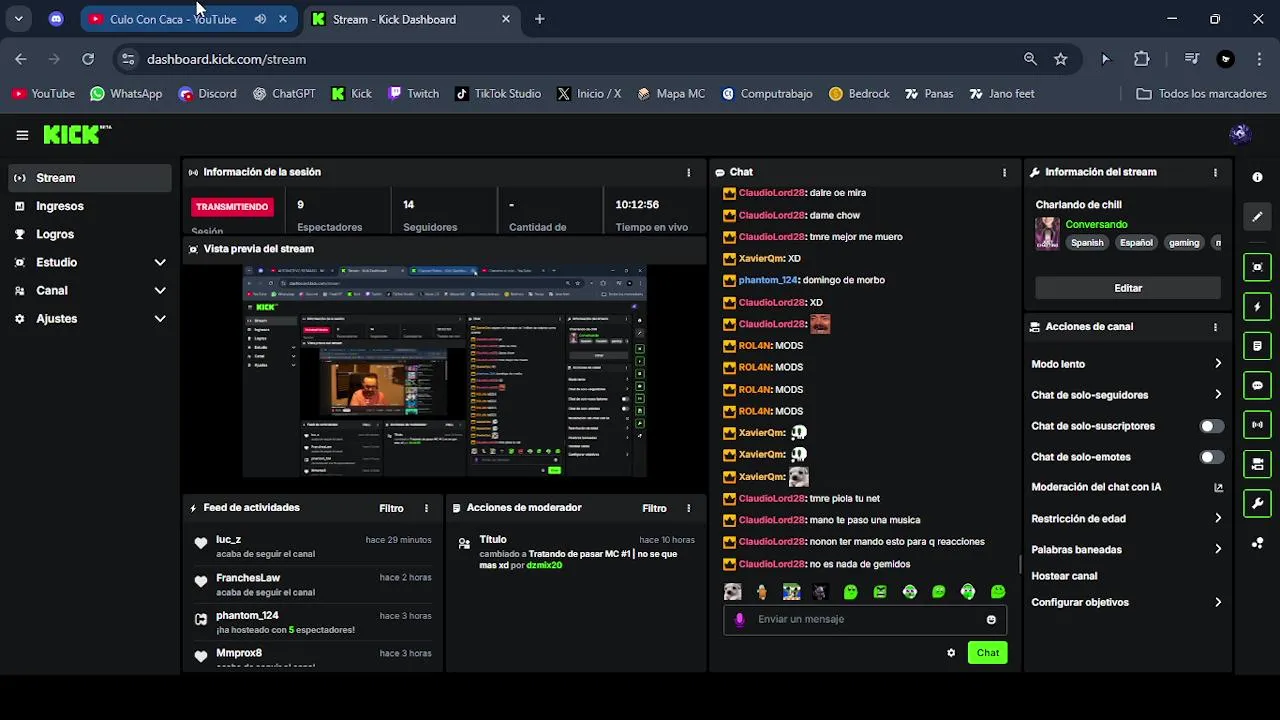Click the address bar URL dashboard.kick.com/stream
The height and width of the screenshot is (720, 1280).
[226, 59]
